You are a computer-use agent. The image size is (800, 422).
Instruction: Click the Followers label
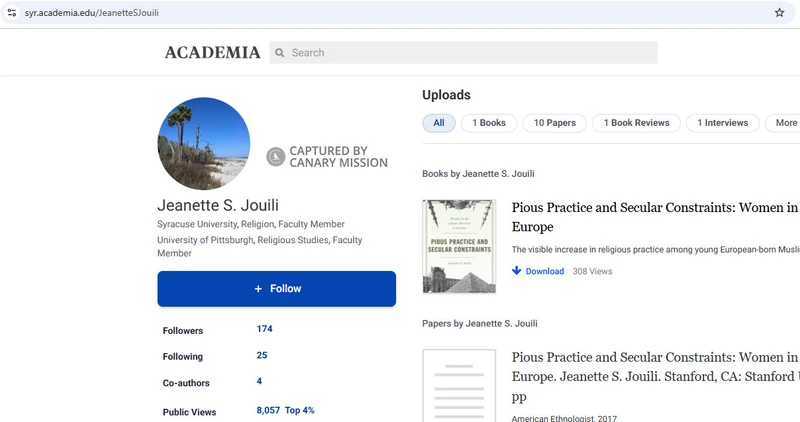[x=183, y=331]
